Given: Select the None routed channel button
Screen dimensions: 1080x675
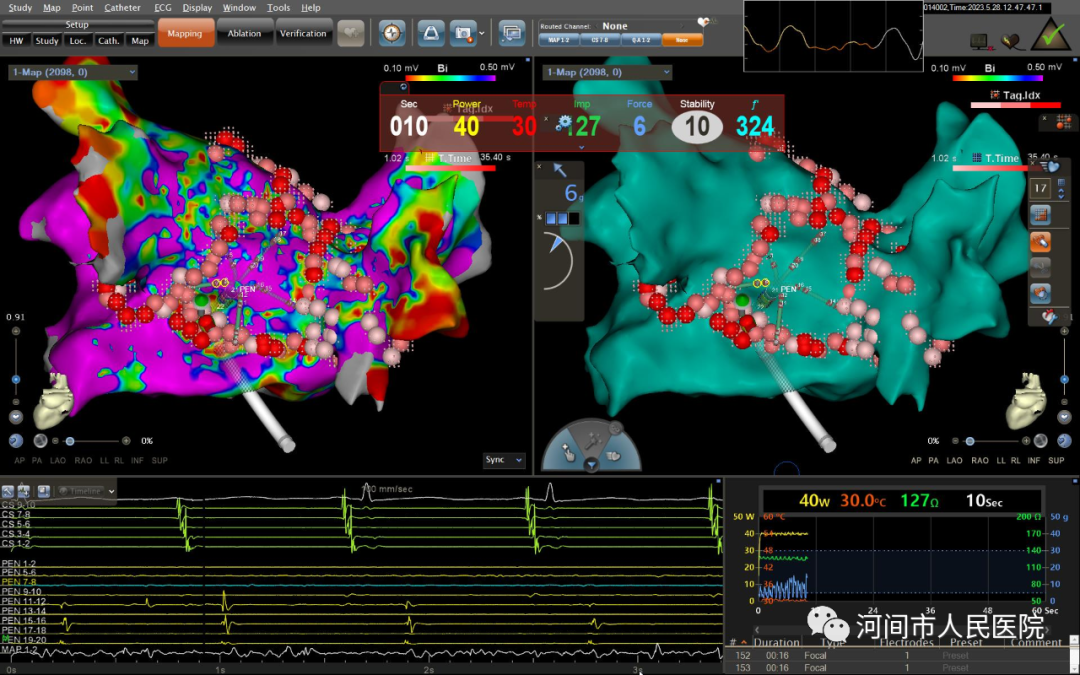Looking at the screenshot, I should tap(682, 40).
